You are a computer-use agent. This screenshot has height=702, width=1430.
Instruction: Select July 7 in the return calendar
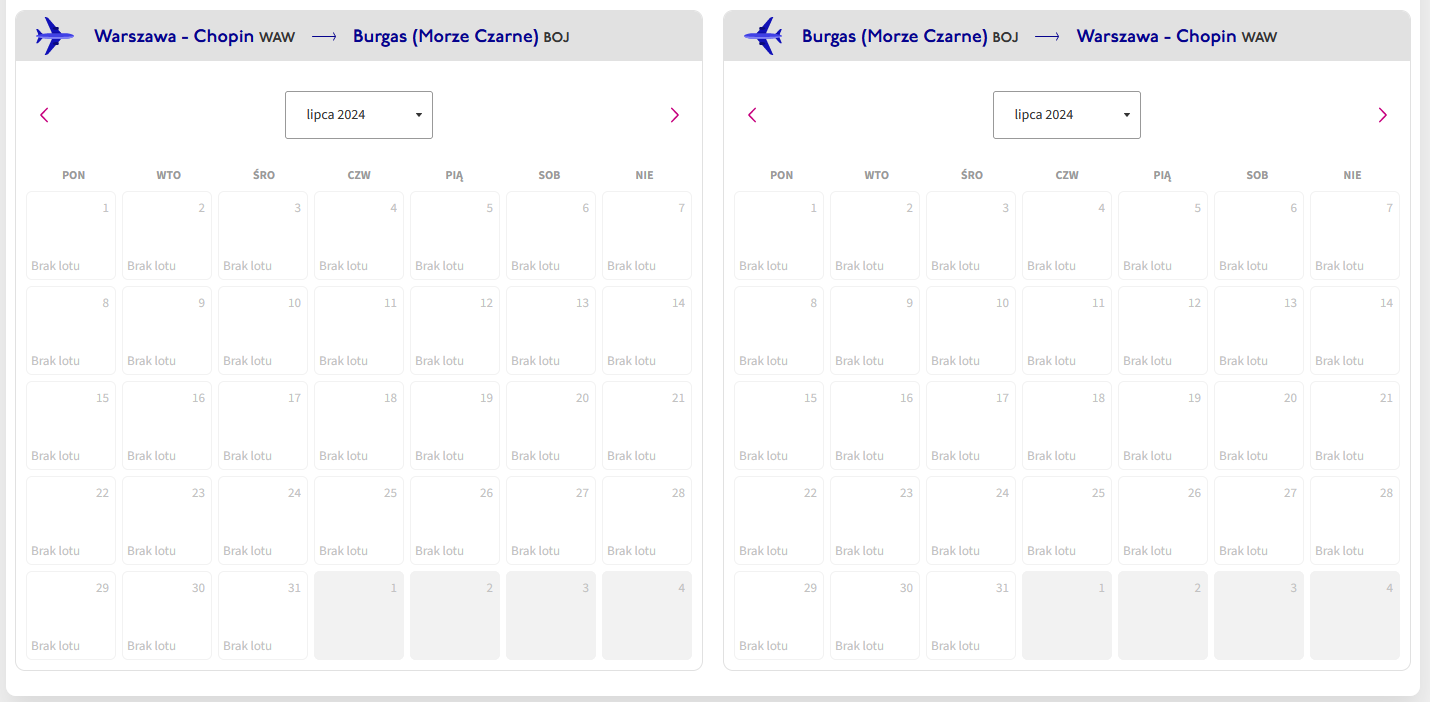[1355, 235]
